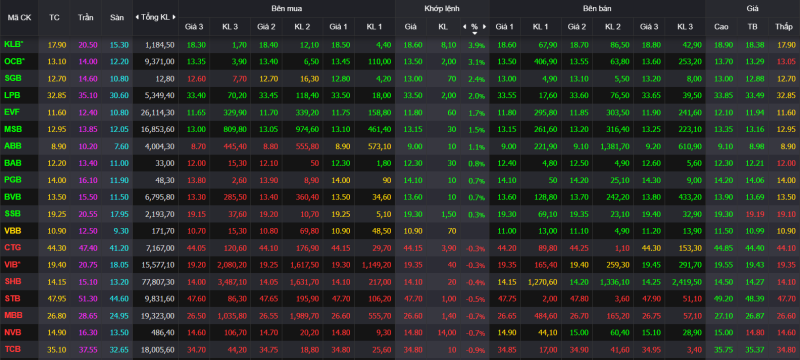Open the BAB stock symbol
The width and height of the screenshot is (800, 360).
(x=12, y=163)
